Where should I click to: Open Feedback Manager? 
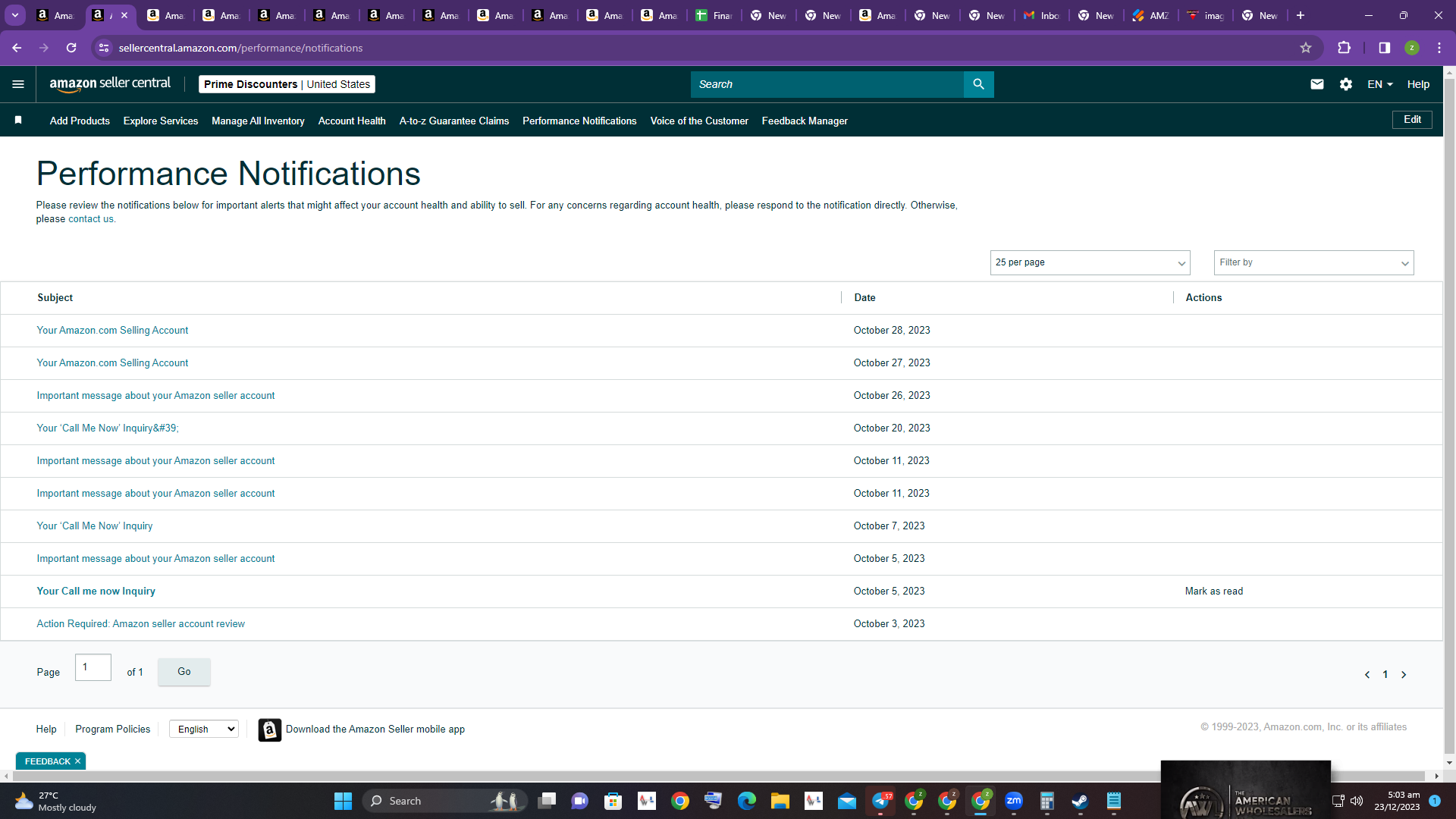[x=805, y=121]
